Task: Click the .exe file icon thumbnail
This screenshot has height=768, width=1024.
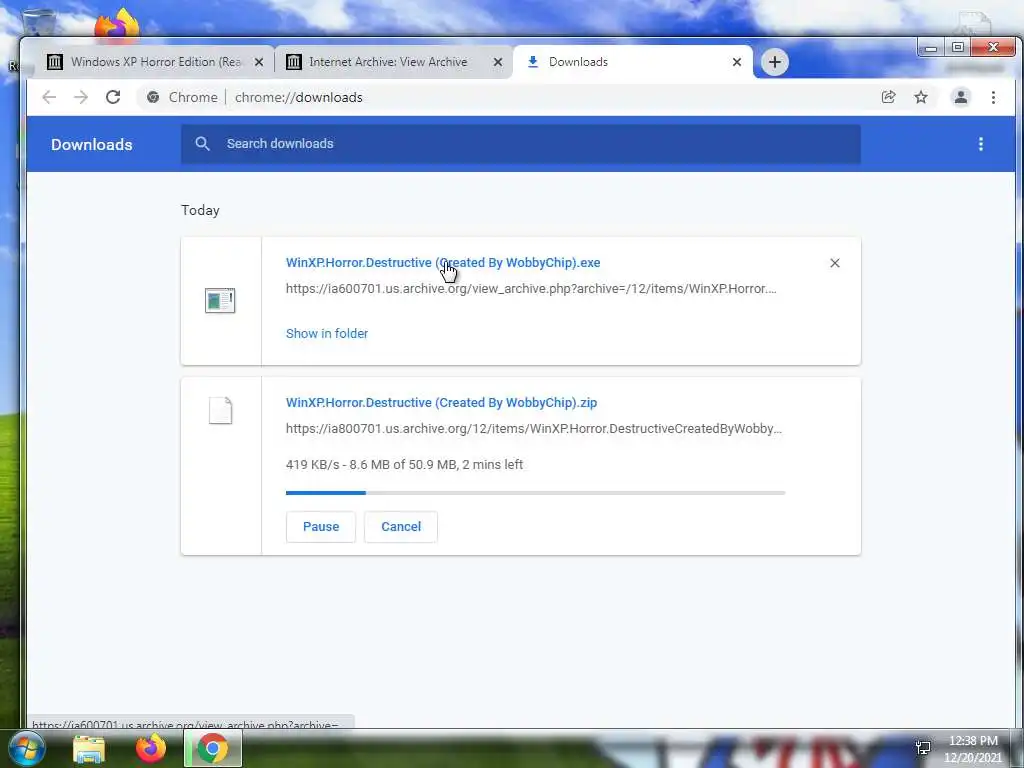Action: [220, 300]
